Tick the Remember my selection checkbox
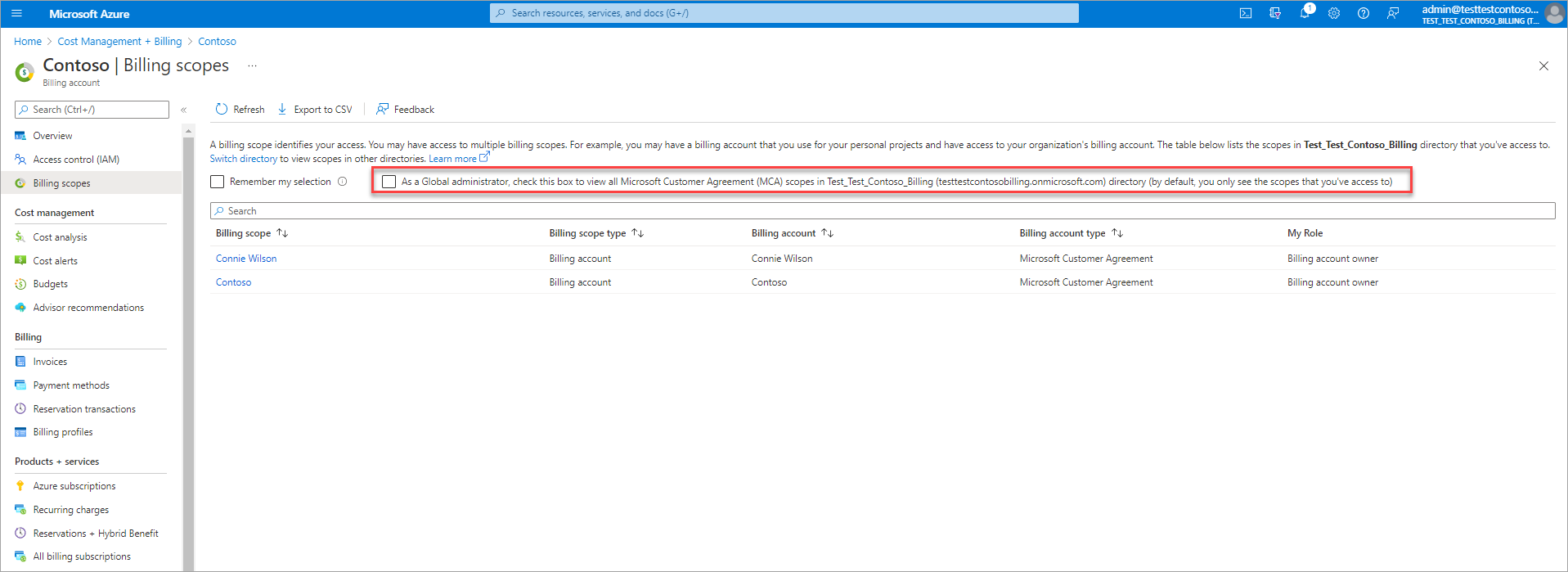 (x=218, y=182)
